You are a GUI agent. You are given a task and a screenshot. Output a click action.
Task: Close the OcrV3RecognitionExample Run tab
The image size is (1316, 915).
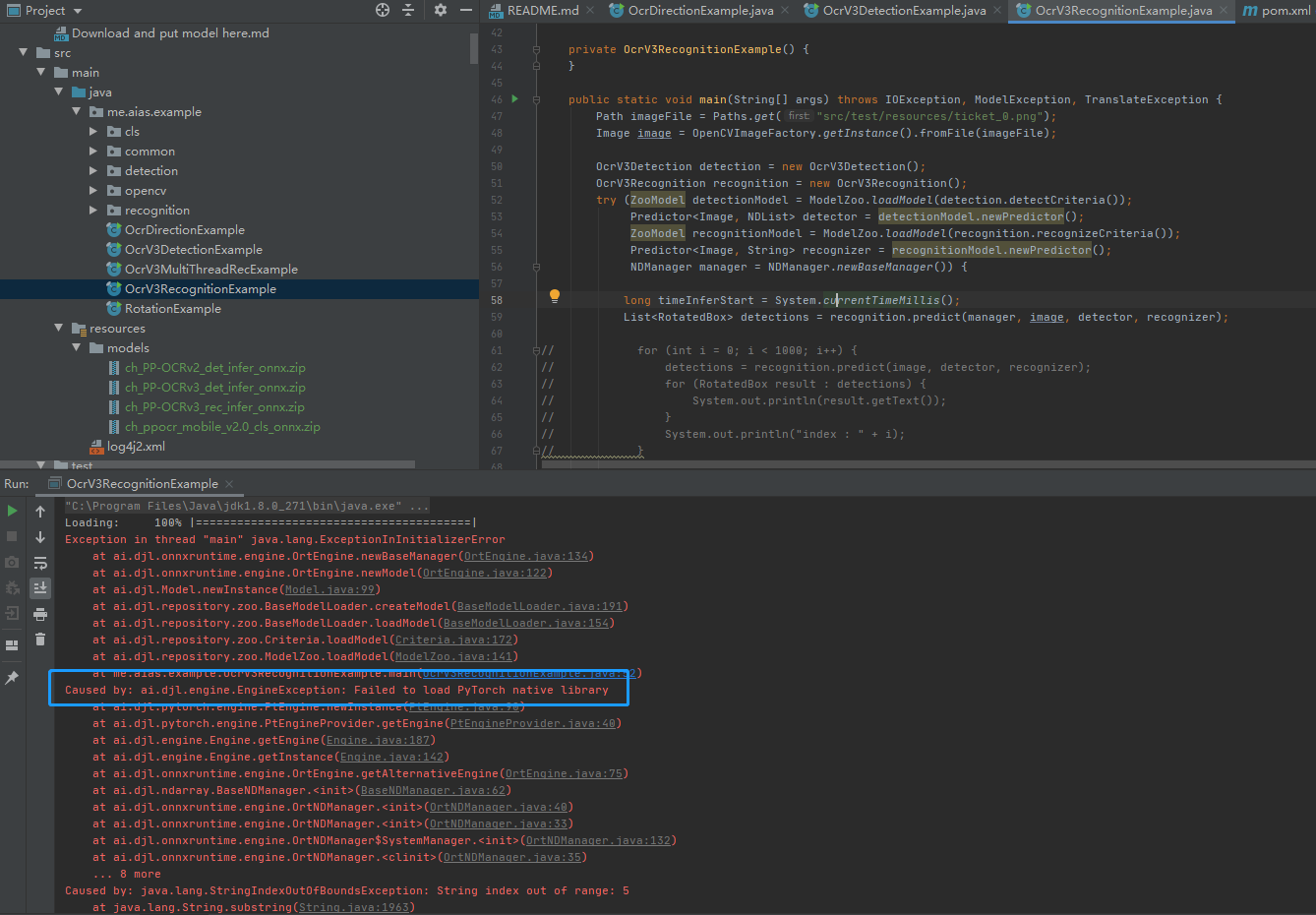click(229, 483)
